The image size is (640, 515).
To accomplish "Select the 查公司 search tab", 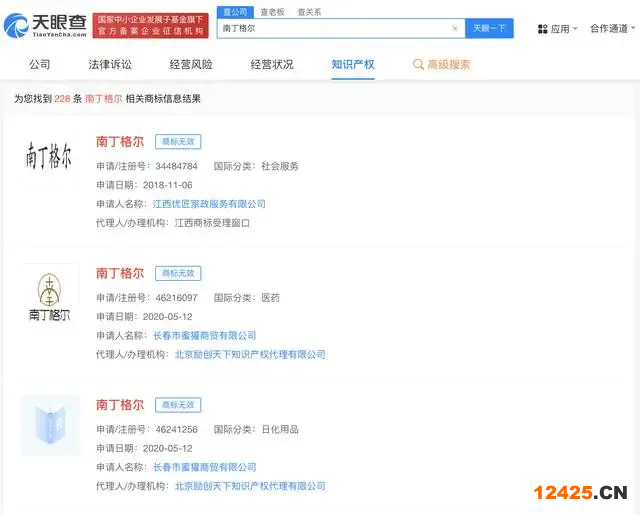I will click(235, 12).
